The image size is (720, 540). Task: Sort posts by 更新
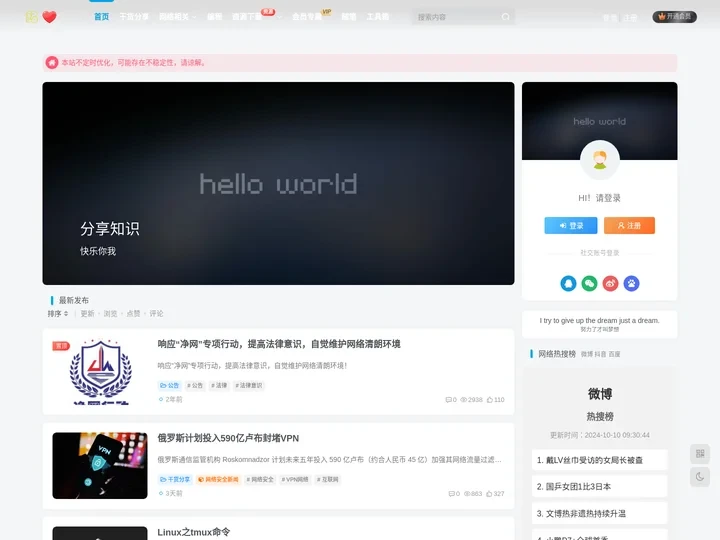coord(87,314)
